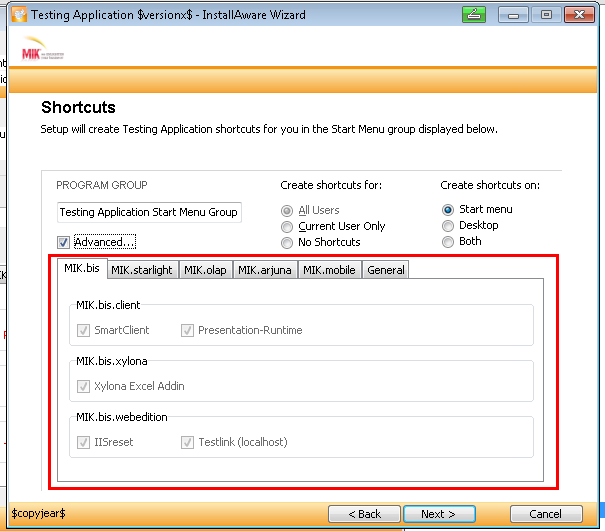The width and height of the screenshot is (605, 531).
Task: Toggle Xylona Excel Addin checkbox
Action: 83,386
